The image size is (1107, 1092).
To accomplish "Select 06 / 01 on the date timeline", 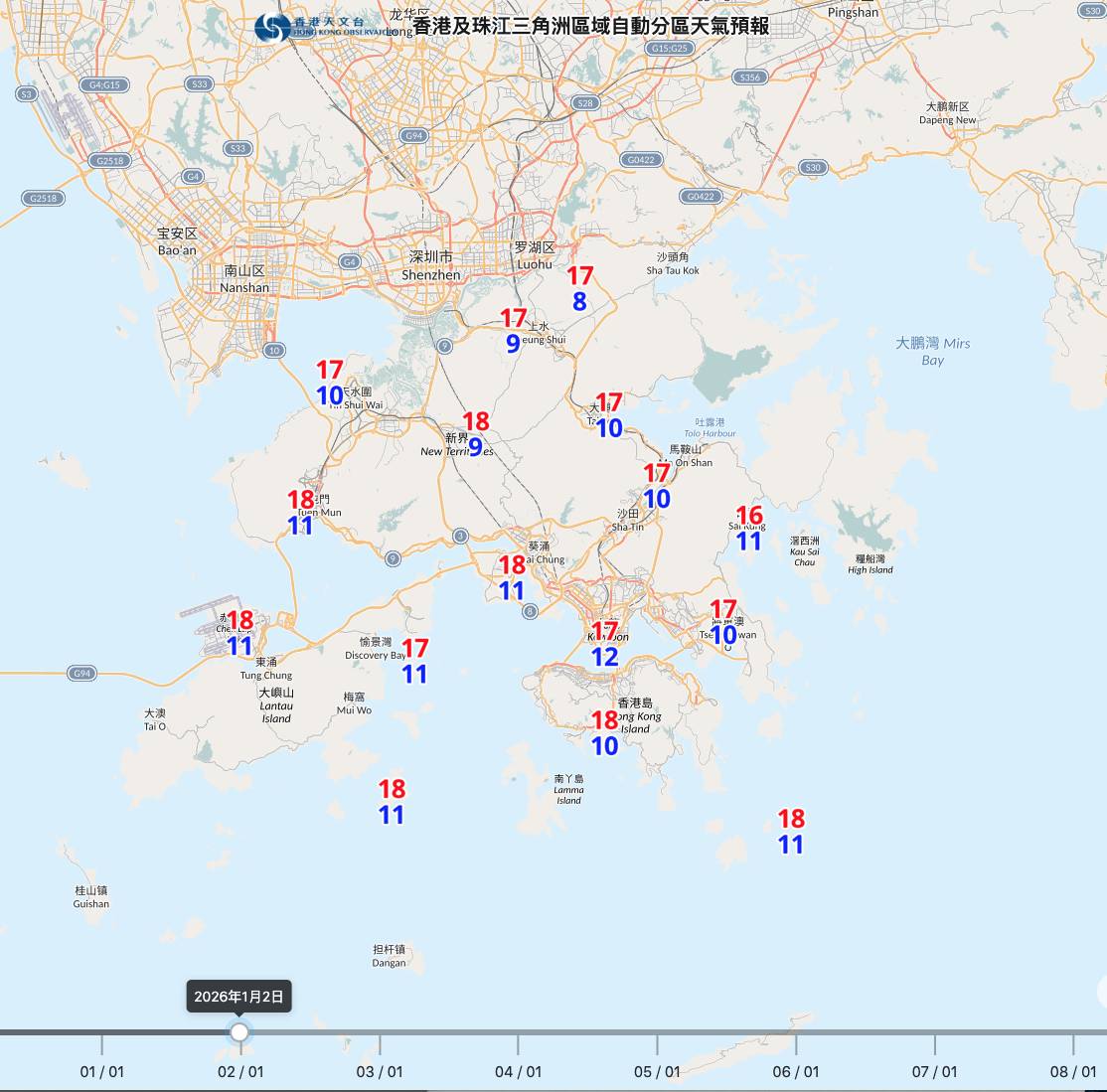I will (796, 1071).
